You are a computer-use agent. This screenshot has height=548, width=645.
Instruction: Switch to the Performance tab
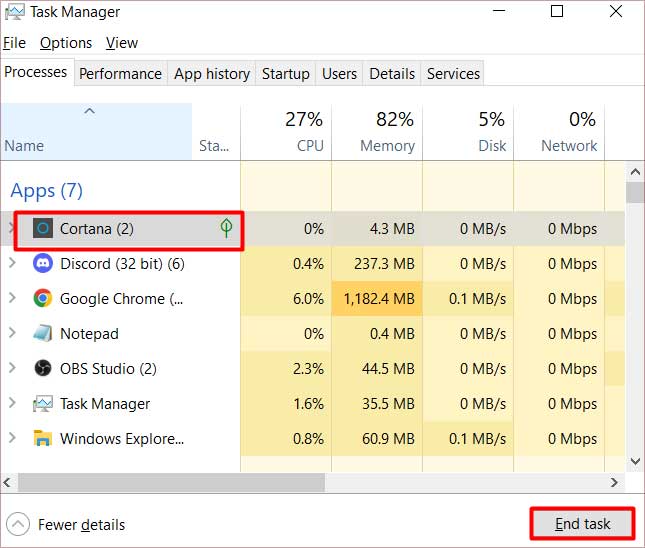(121, 74)
